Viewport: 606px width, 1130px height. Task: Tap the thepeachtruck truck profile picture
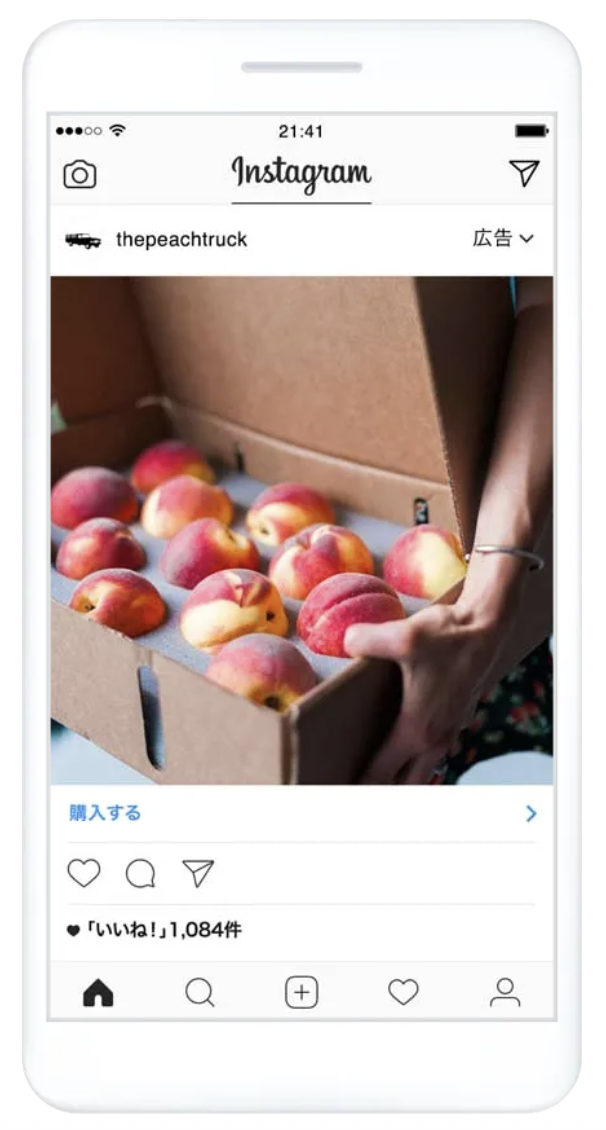[x=83, y=240]
